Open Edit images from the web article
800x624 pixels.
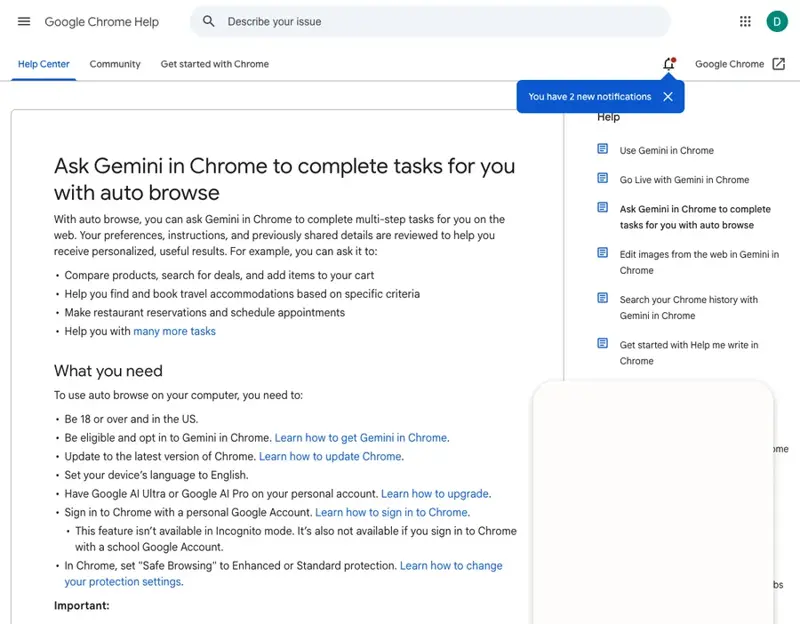pos(699,262)
